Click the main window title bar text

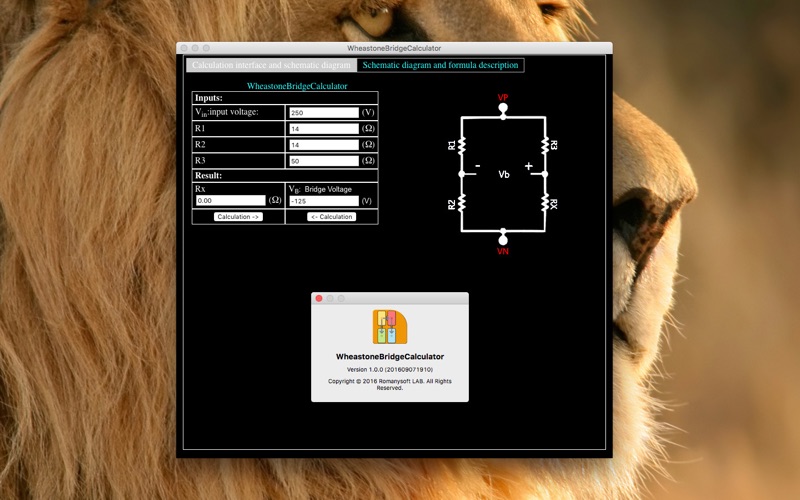(x=394, y=48)
